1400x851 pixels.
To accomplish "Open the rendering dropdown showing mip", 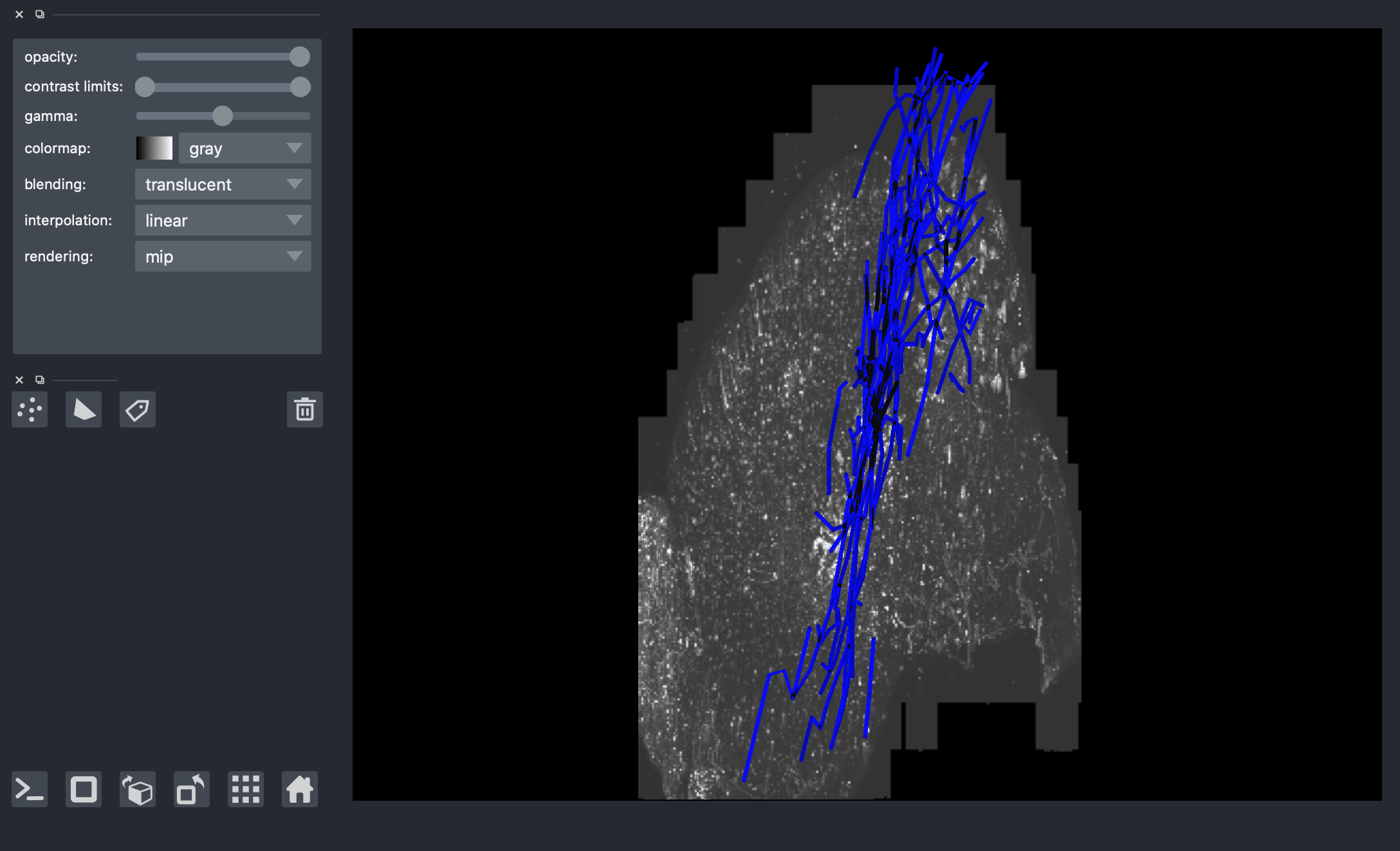I will pyautogui.click(x=223, y=256).
